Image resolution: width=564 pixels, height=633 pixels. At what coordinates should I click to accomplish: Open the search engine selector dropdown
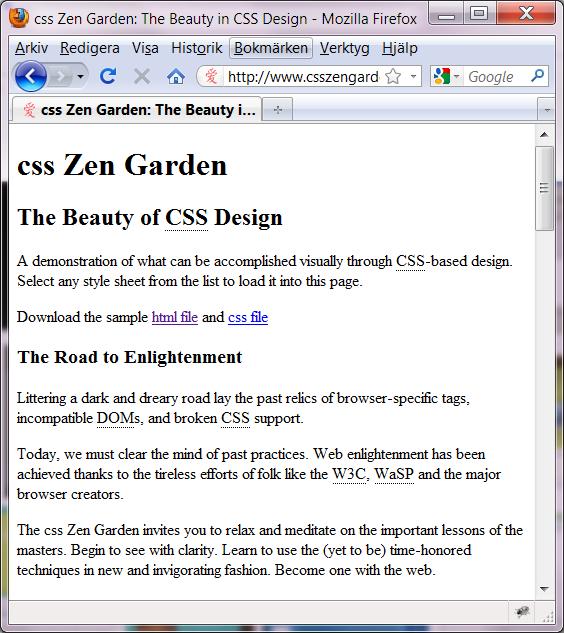click(x=457, y=76)
